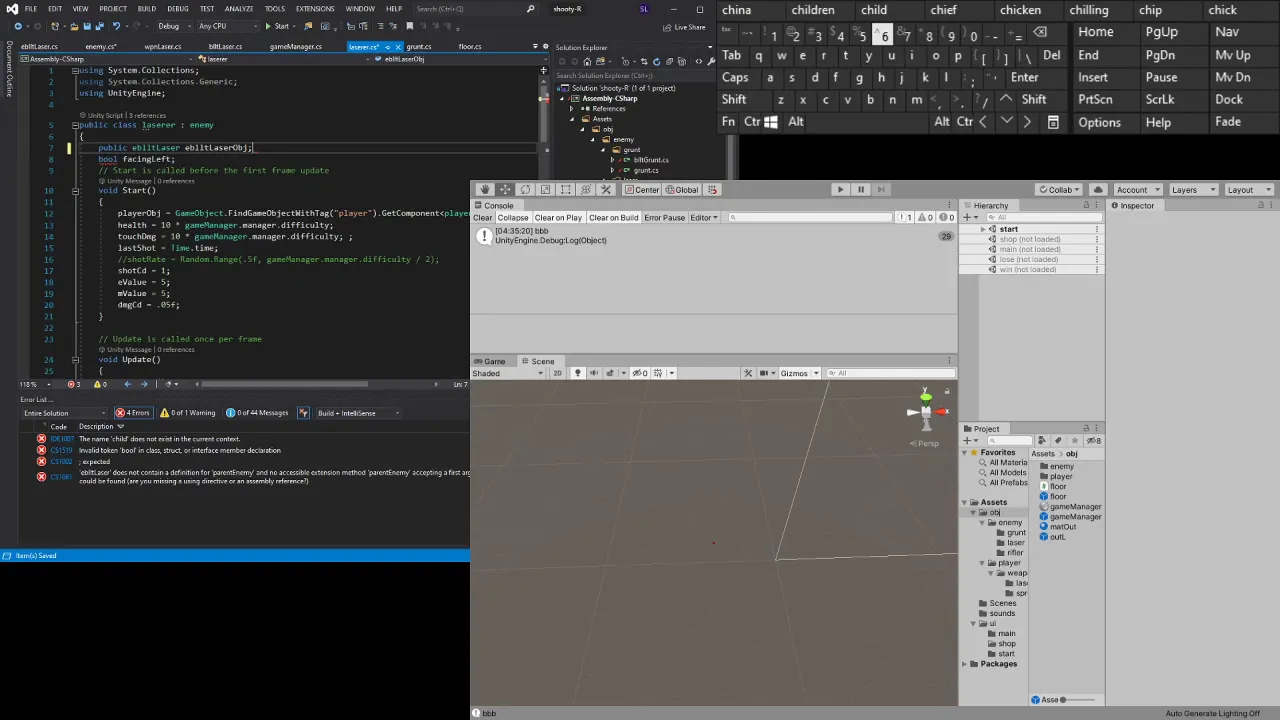Toggle scene audio in Scene view

pos(594,373)
